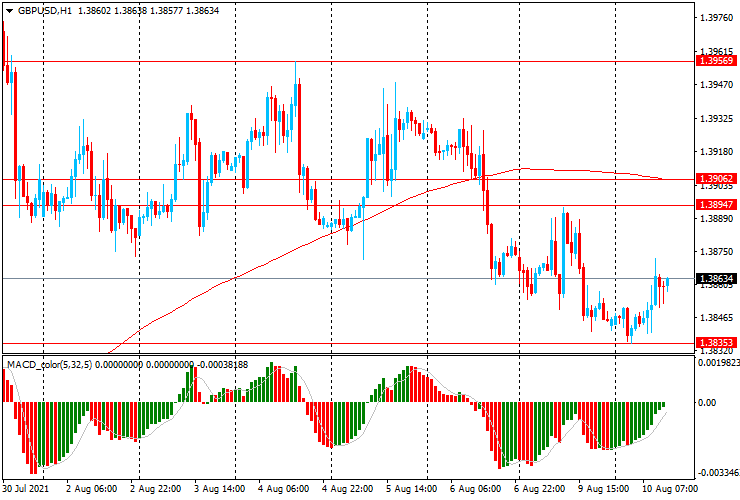Click the 1.39180 price scale value

pyautogui.click(x=716, y=152)
